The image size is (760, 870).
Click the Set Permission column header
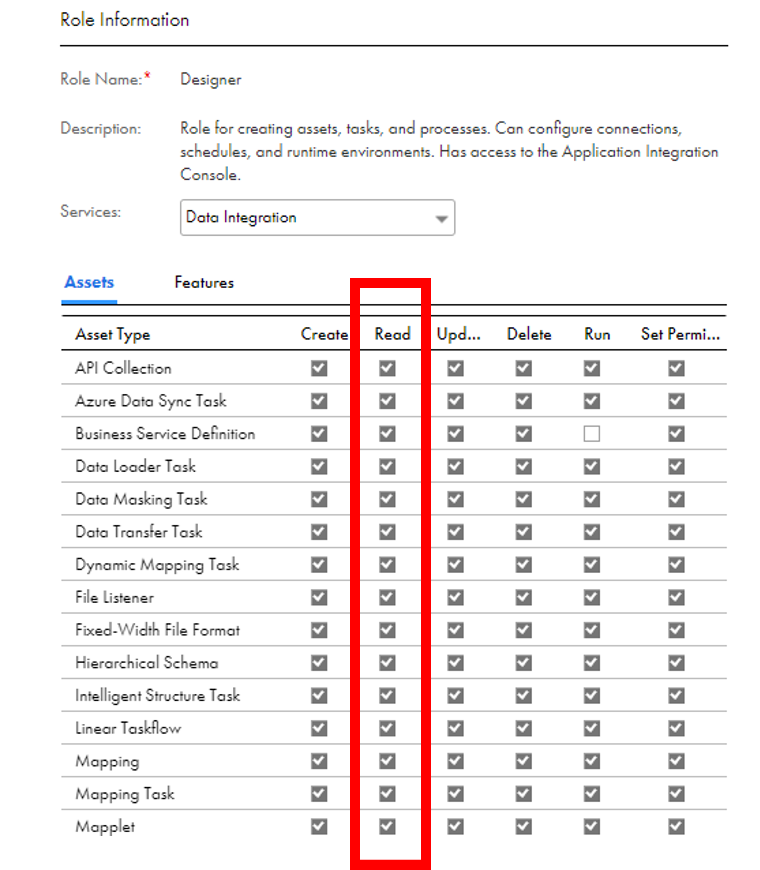tap(679, 335)
